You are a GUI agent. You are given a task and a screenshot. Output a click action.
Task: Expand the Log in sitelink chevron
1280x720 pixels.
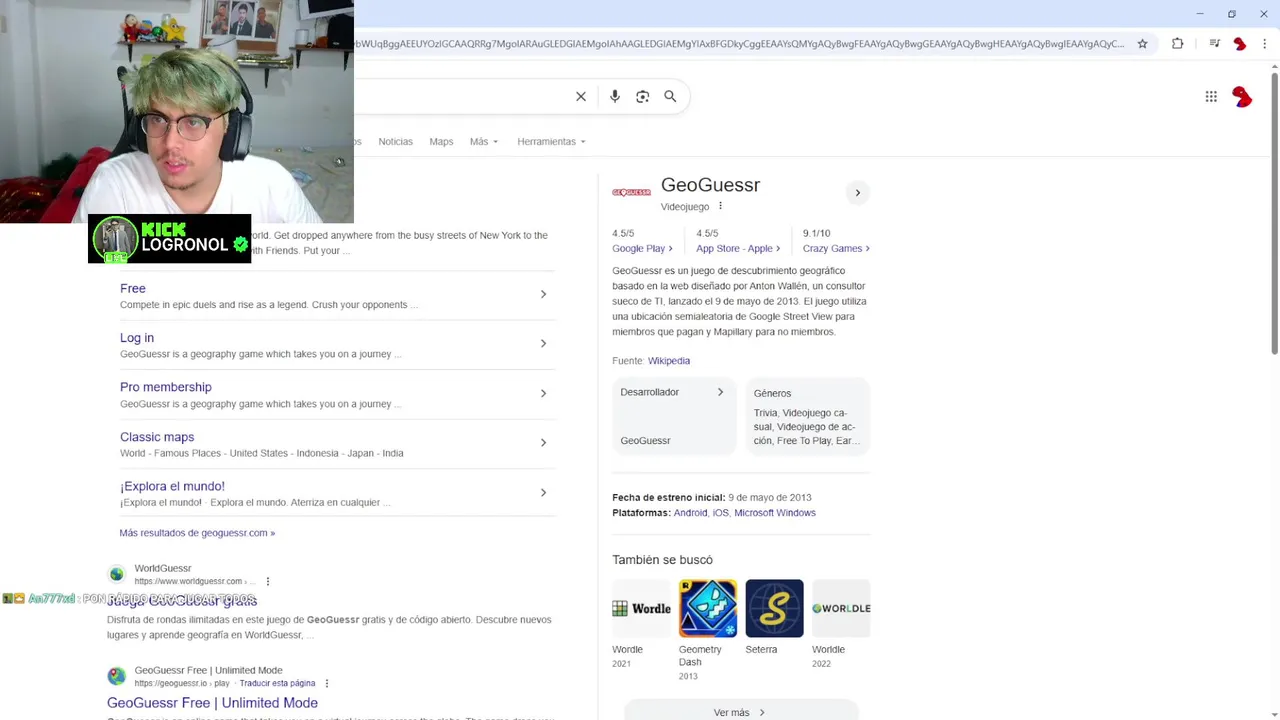click(543, 343)
